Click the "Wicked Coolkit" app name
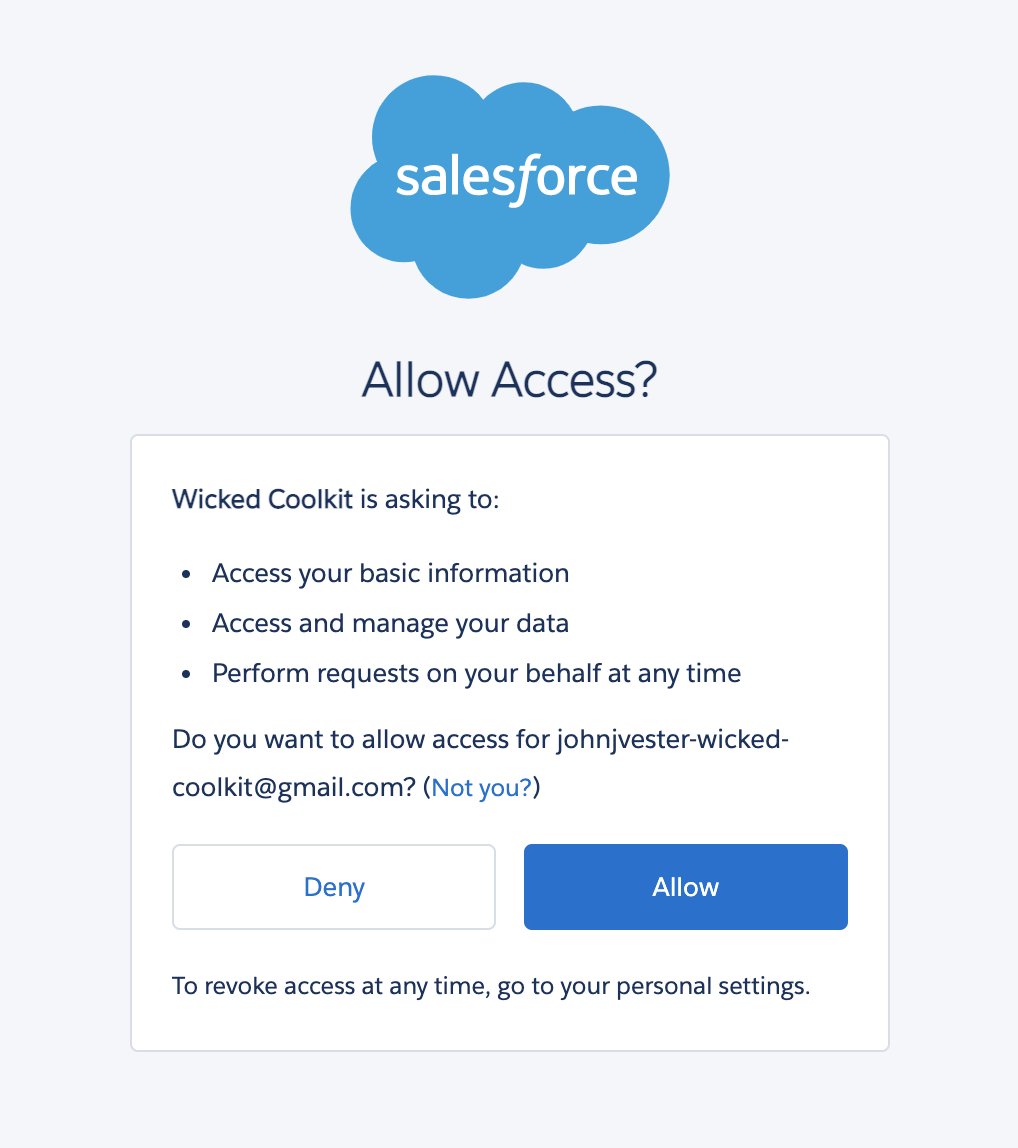 263,499
